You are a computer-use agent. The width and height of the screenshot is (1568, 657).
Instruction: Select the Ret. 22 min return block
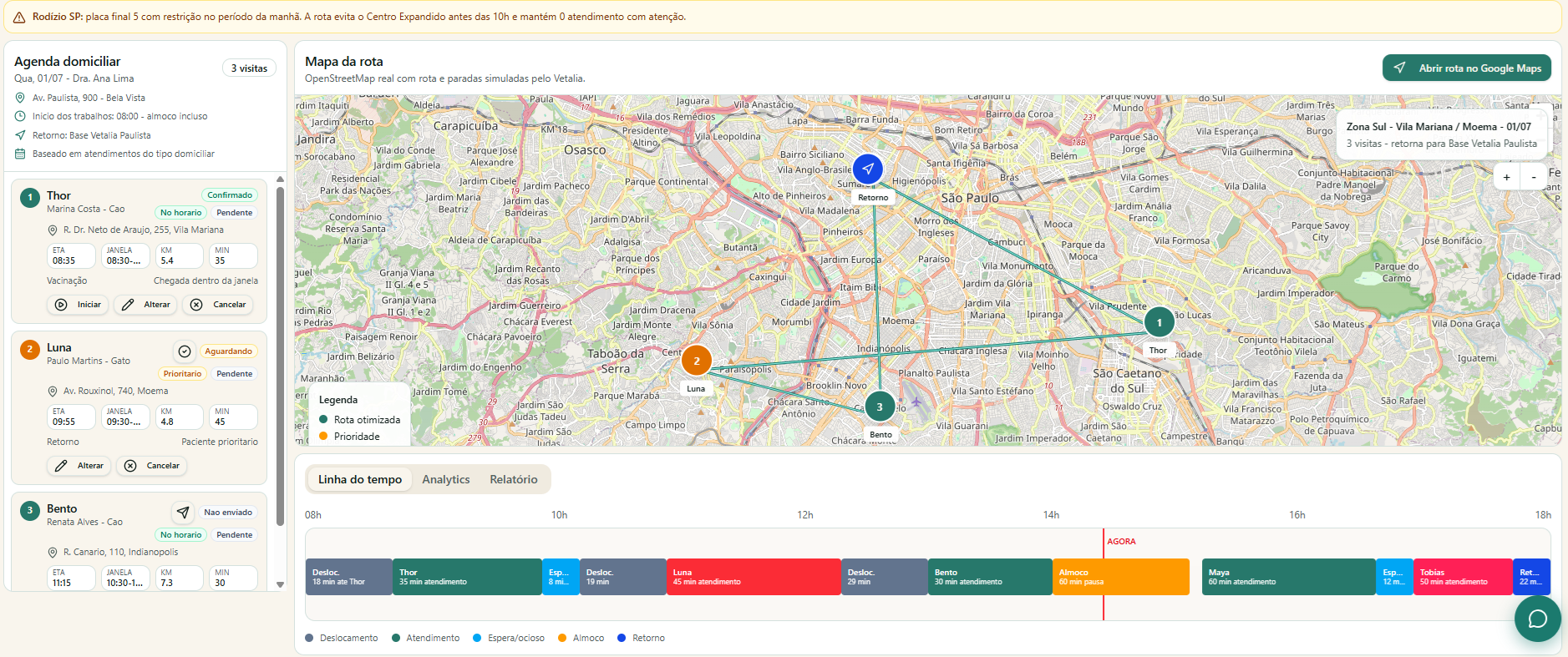click(1531, 577)
